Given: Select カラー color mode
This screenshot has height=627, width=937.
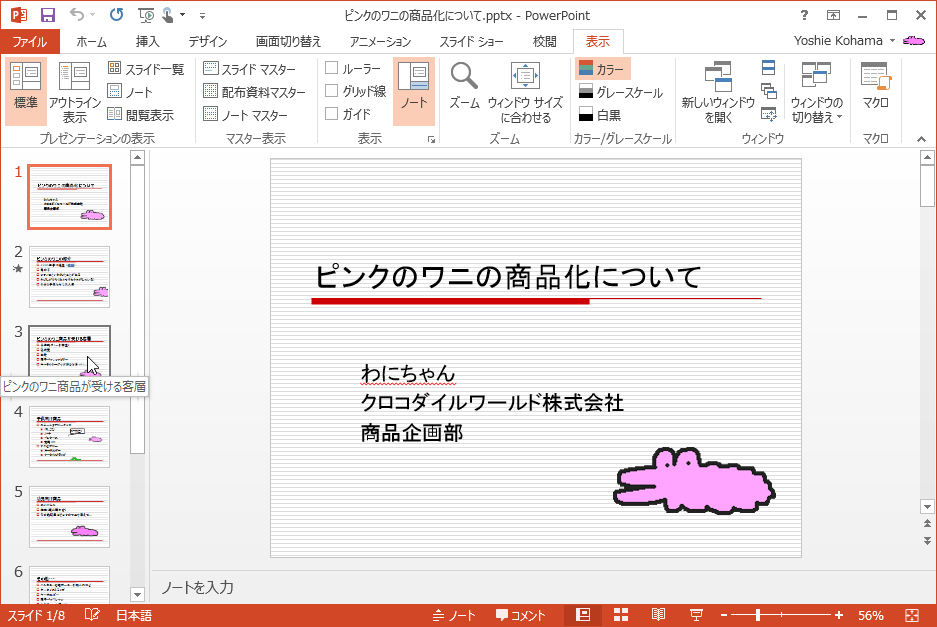Looking at the screenshot, I should coord(602,69).
